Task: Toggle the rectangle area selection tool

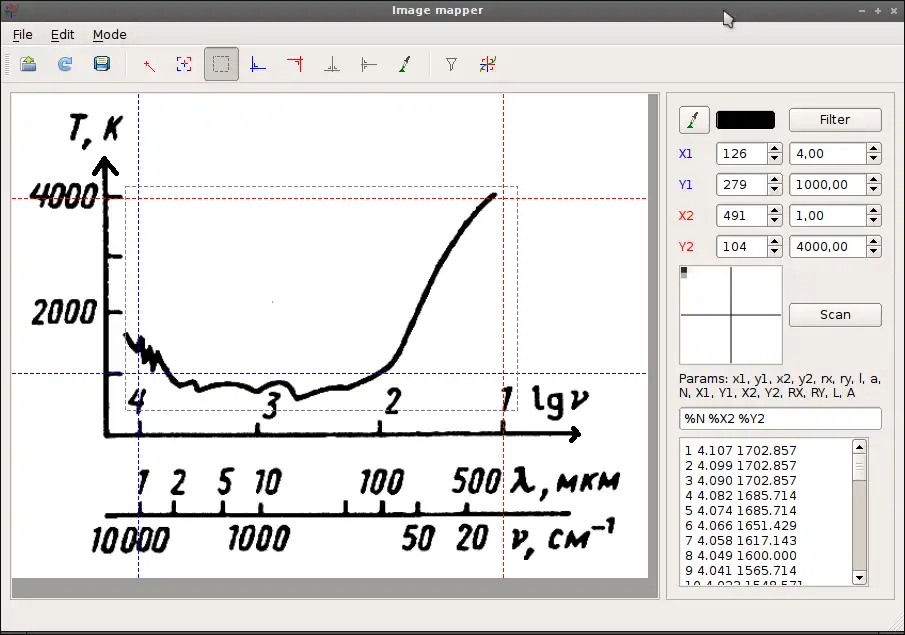Action: 221,65
